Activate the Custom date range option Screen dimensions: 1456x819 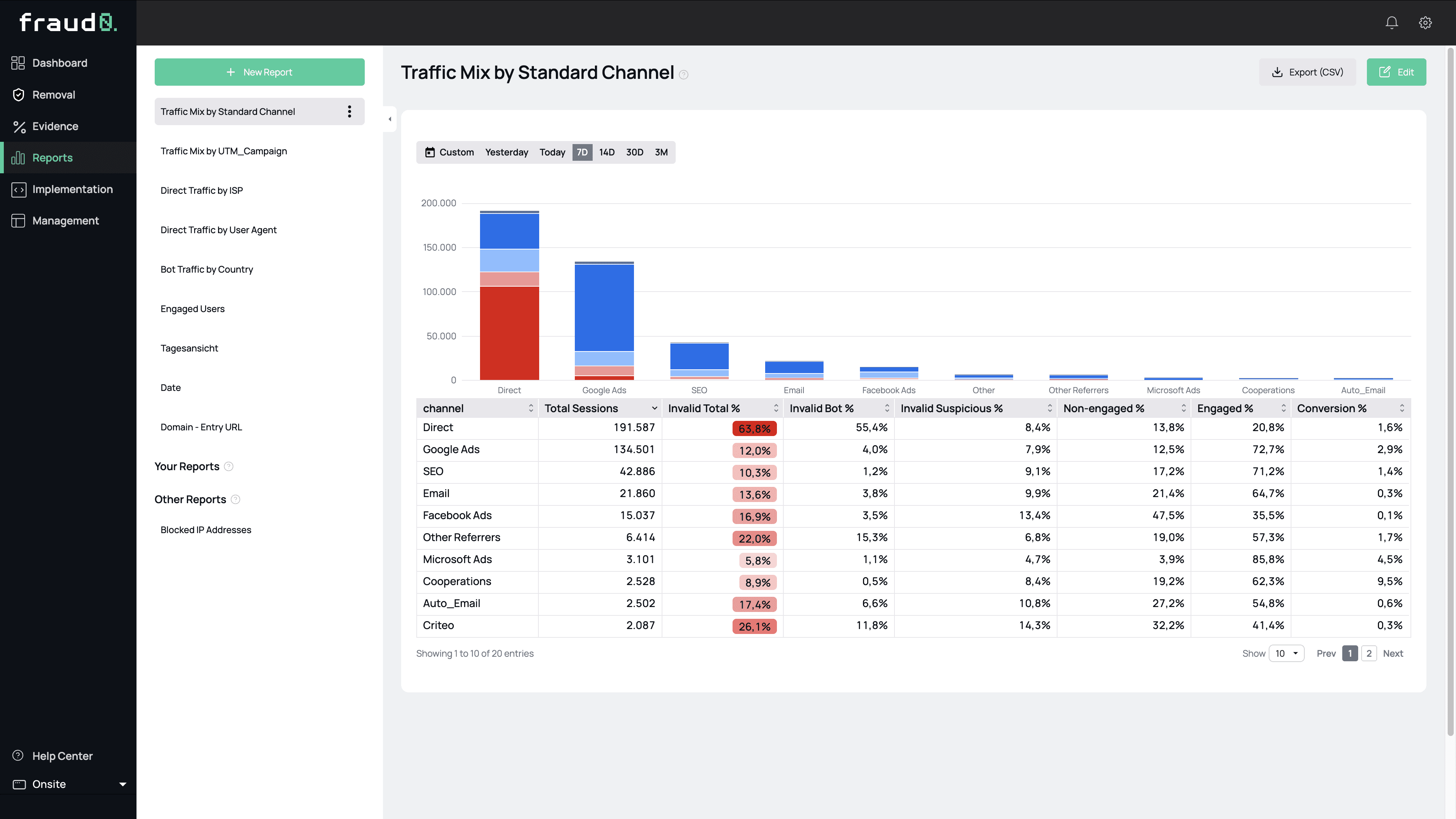tap(449, 152)
